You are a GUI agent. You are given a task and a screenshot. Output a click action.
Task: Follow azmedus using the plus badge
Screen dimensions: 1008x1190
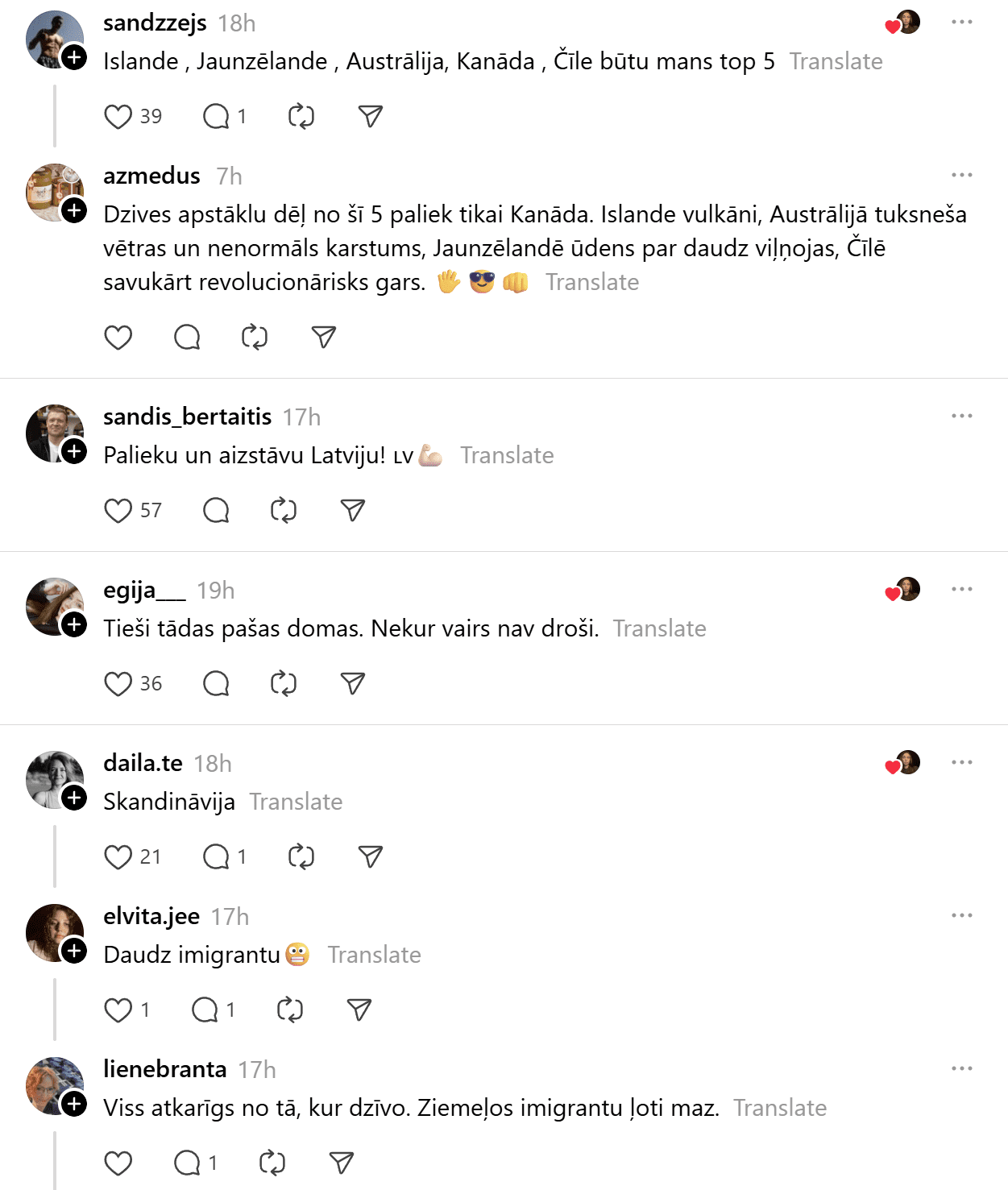click(75, 211)
